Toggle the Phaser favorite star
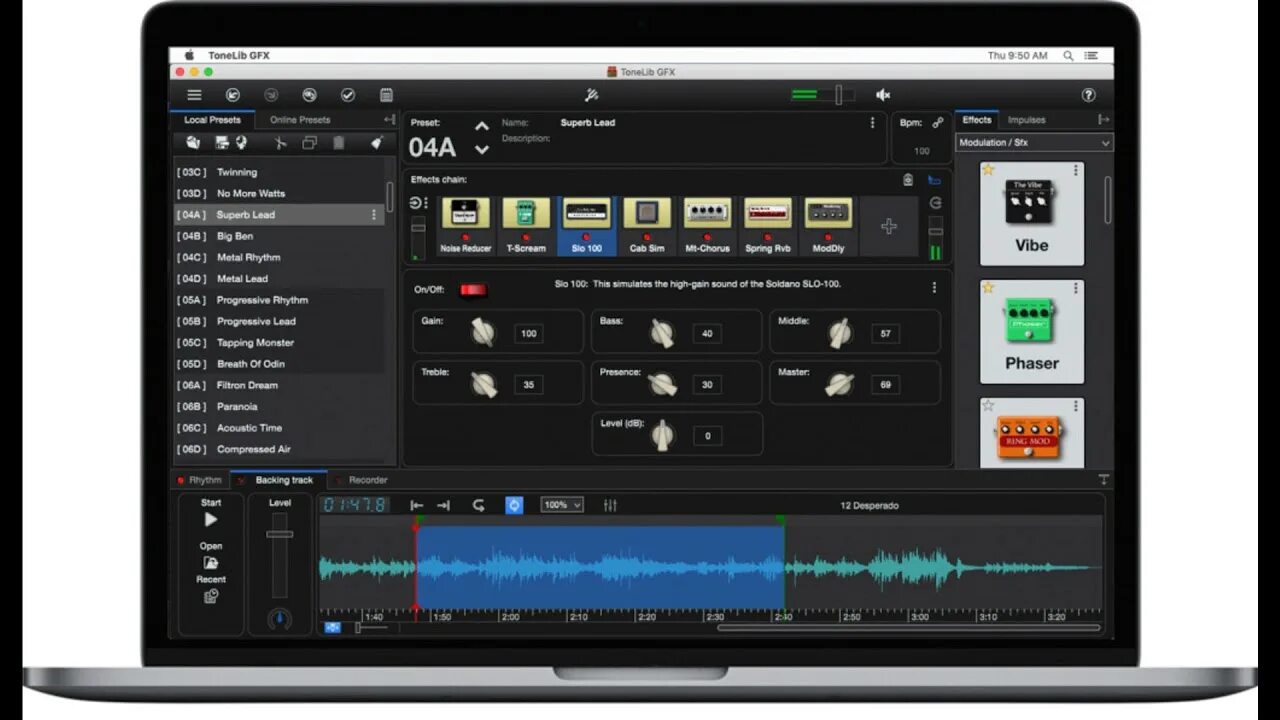The height and width of the screenshot is (720, 1280). tap(989, 288)
